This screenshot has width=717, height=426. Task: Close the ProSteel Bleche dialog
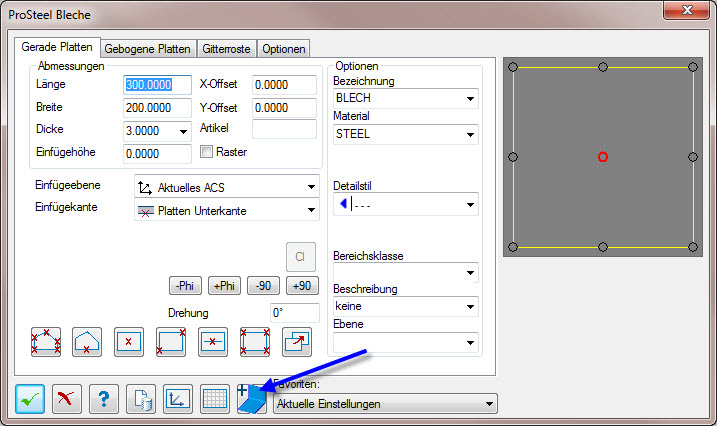click(687, 10)
